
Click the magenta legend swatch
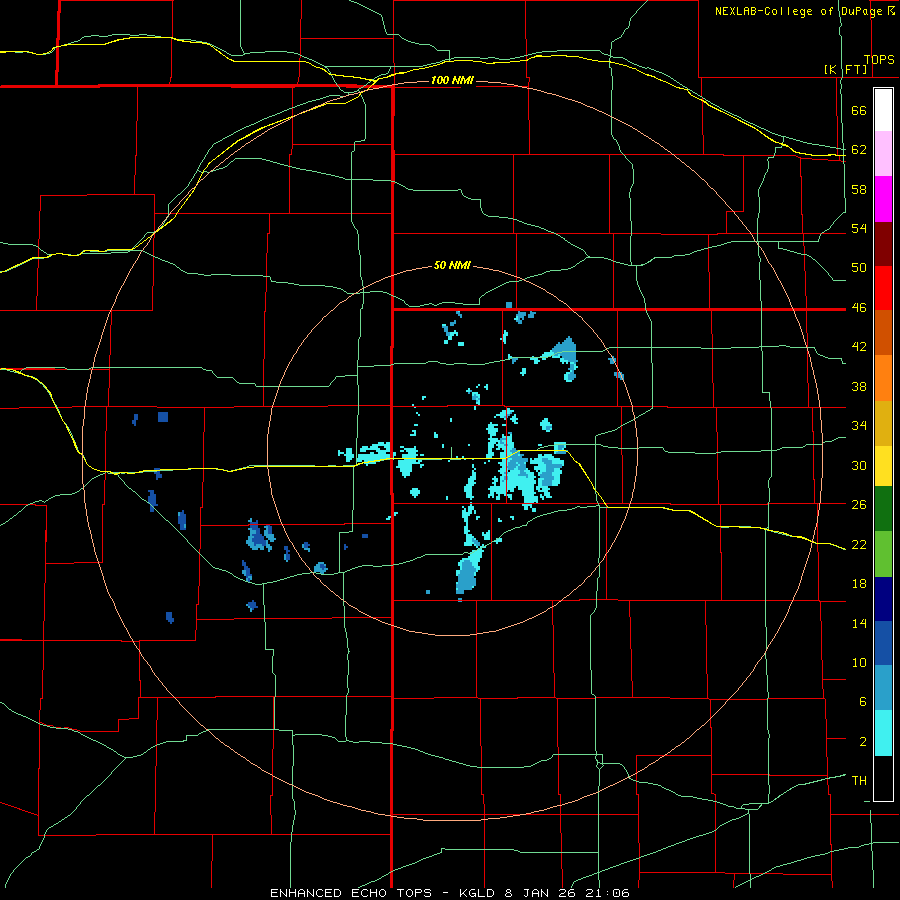point(883,199)
